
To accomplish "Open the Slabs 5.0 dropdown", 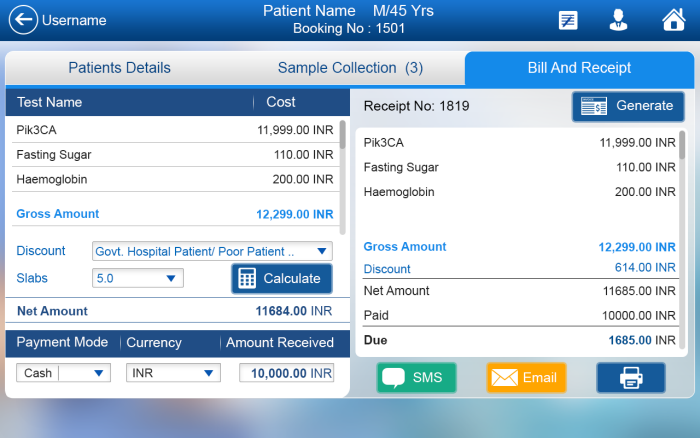I will click(x=138, y=278).
